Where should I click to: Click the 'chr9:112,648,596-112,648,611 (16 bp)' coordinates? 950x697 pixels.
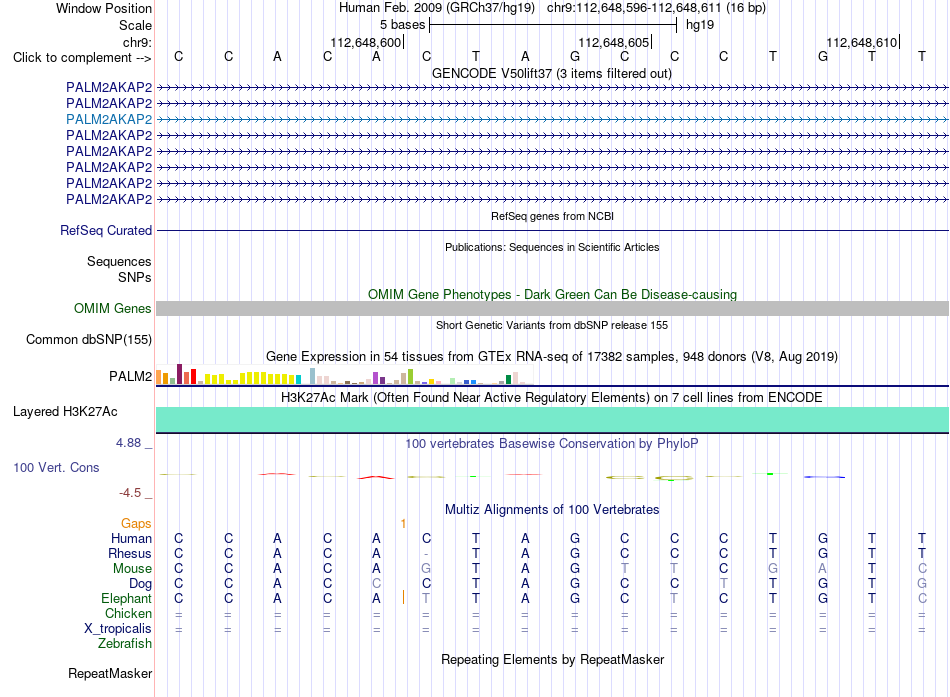coord(656,8)
